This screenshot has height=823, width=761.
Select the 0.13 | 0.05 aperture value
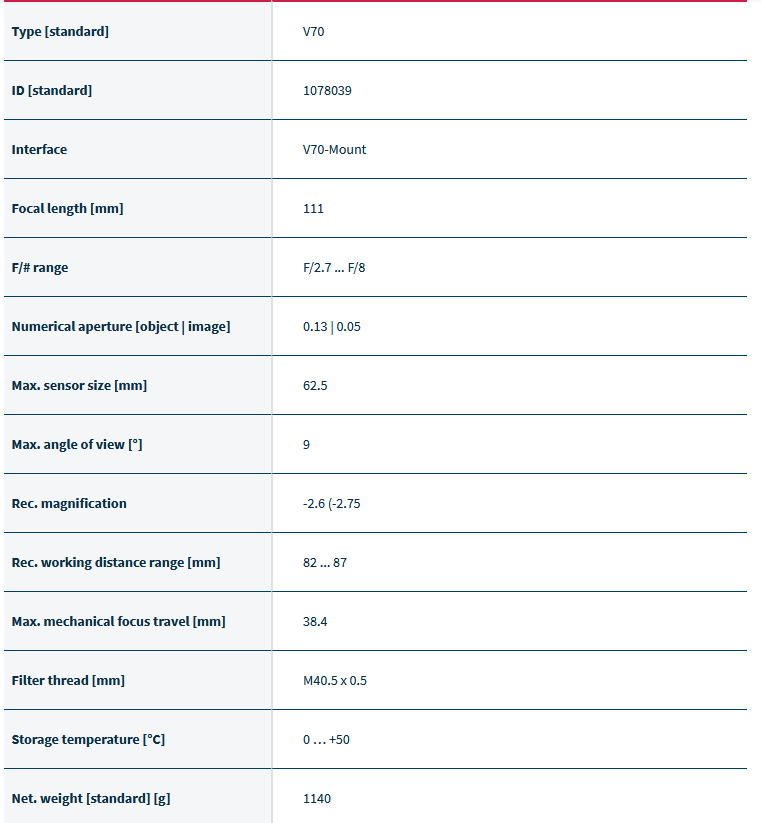[x=332, y=326]
